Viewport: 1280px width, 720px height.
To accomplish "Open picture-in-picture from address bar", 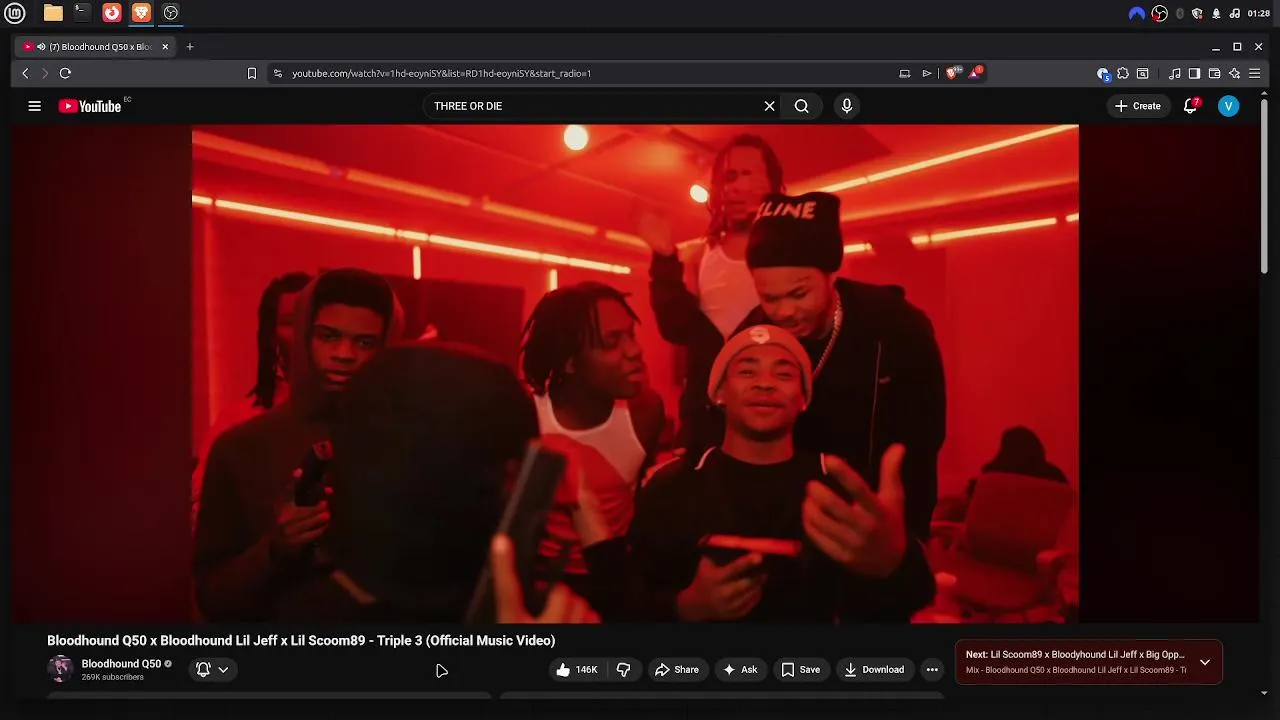I will [x=904, y=73].
